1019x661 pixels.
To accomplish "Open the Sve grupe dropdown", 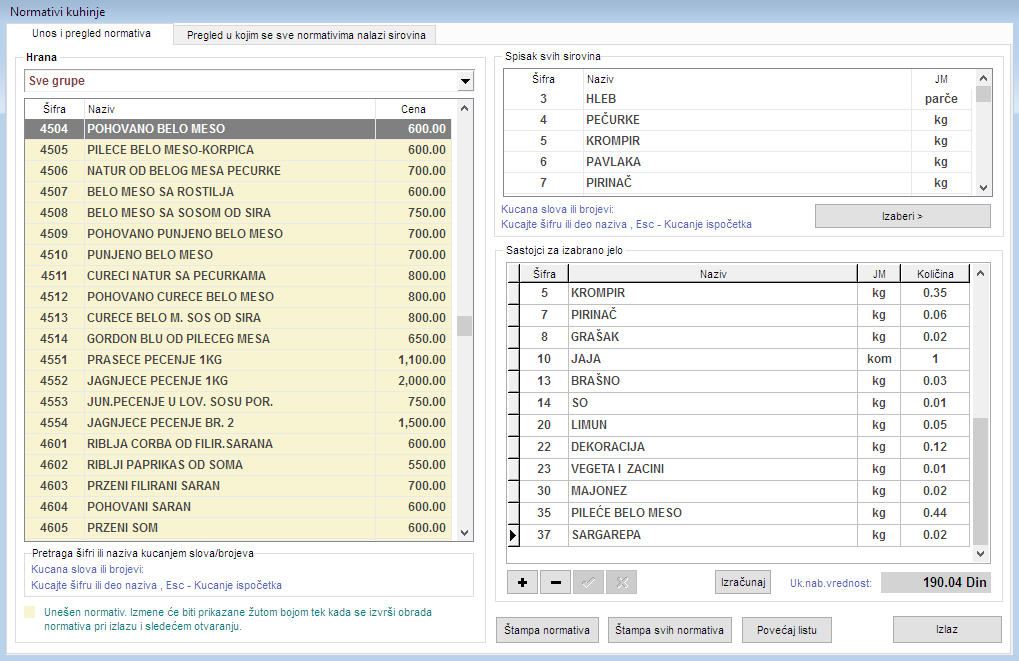I will pos(464,81).
